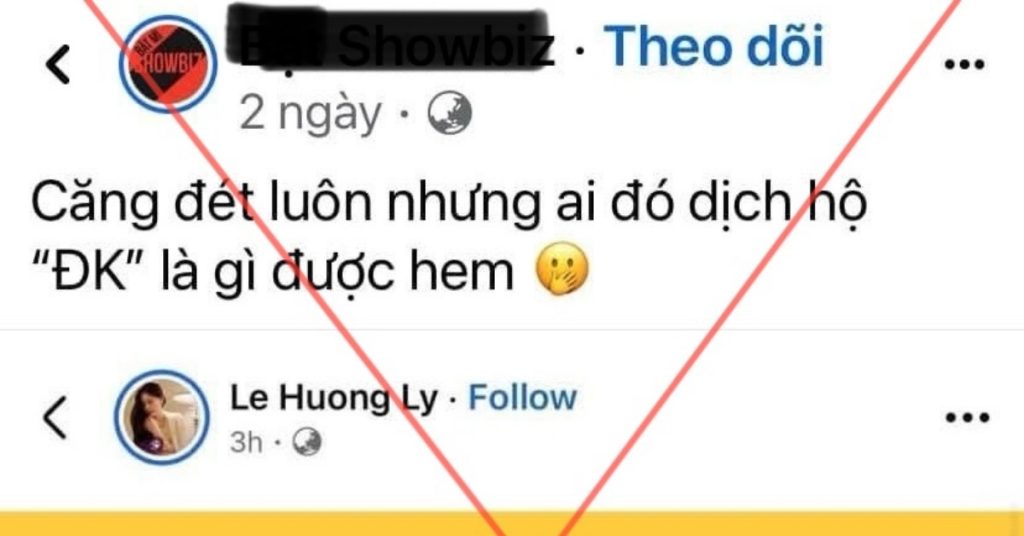Click the yellow banner at the bottom
This screenshot has height=536, width=1024.
click(512, 524)
